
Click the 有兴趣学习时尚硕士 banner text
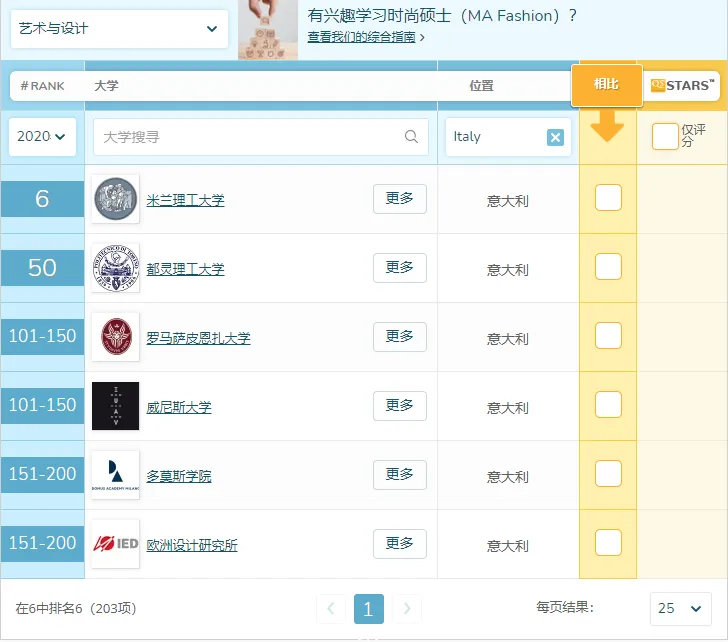point(442,16)
